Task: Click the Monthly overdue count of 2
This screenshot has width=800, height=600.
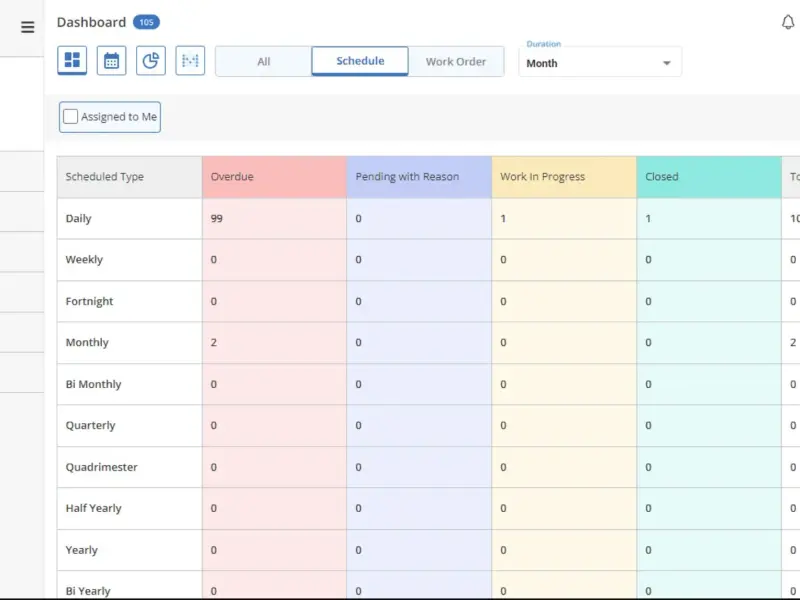Action: 213,342
